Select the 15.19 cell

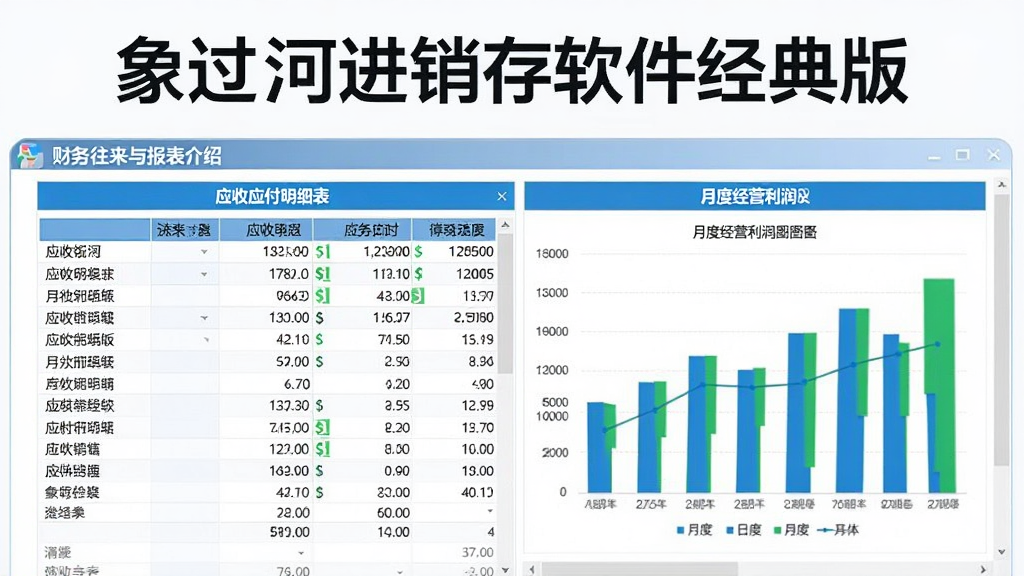(x=455, y=340)
